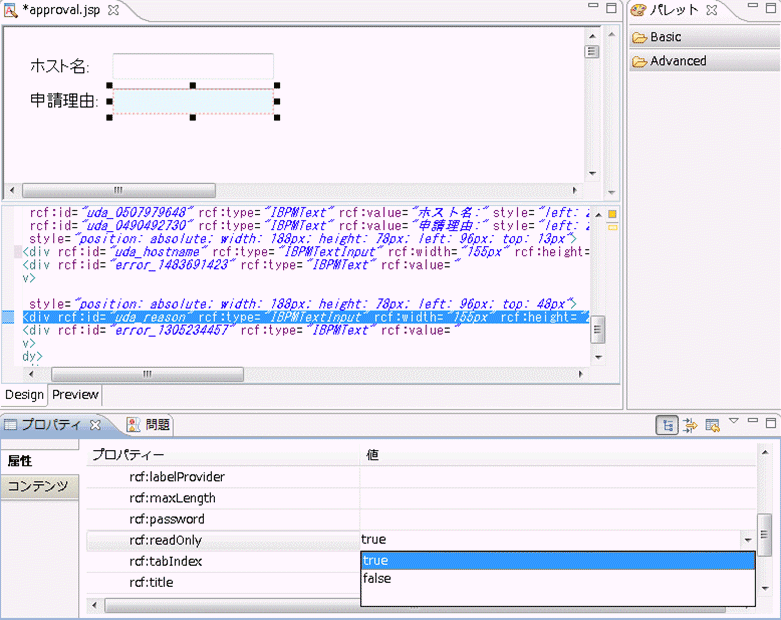781x620 pixels.
Task: Close the パレット palette view
Action: 711,10
